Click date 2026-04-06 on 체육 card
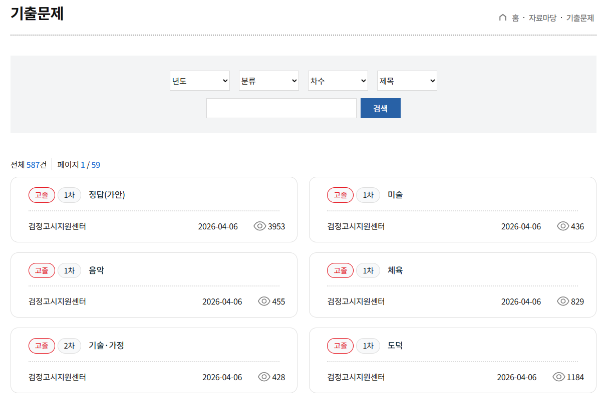 [521, 302]
